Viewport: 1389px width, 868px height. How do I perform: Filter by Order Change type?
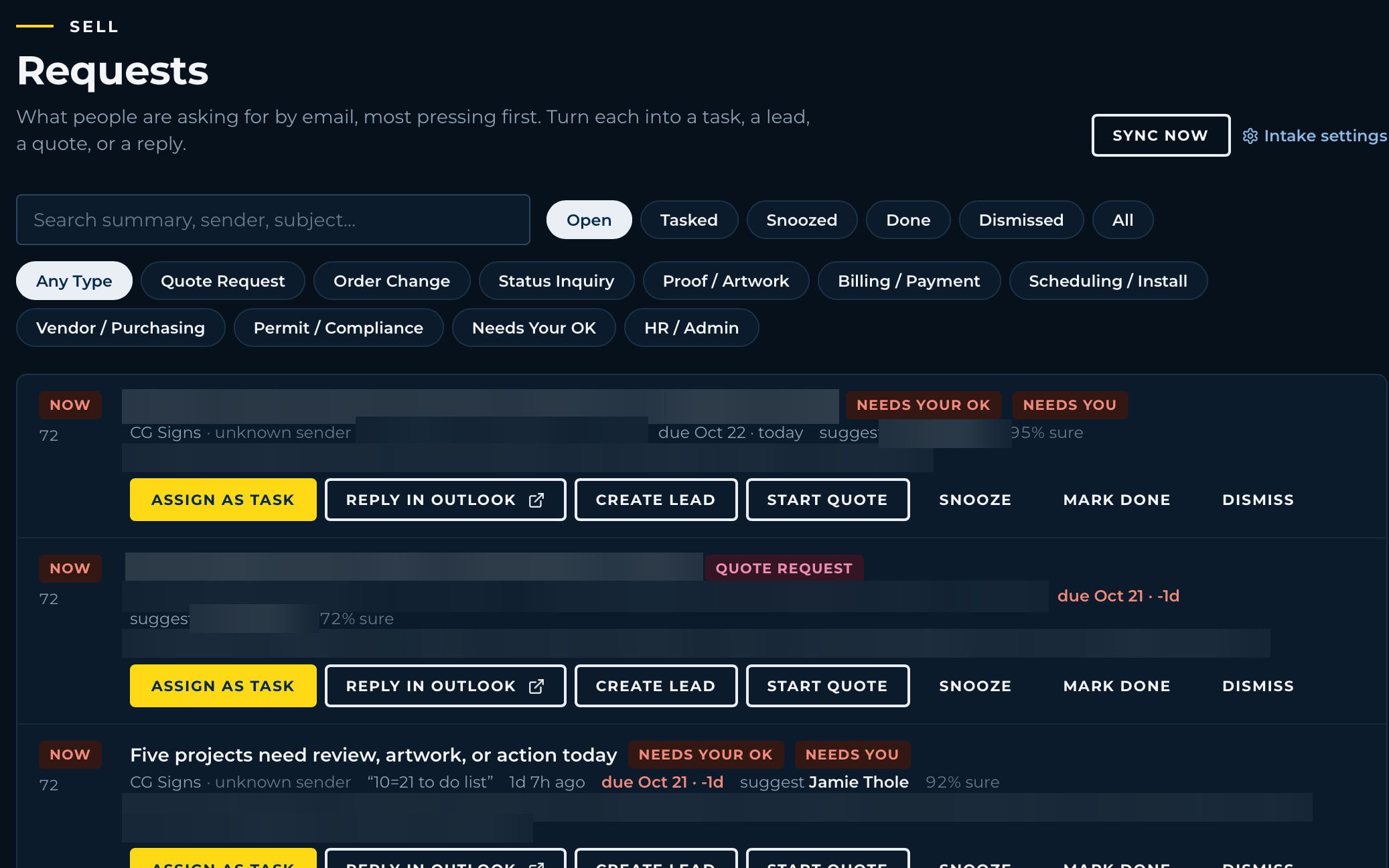click(x=392, y=281)
